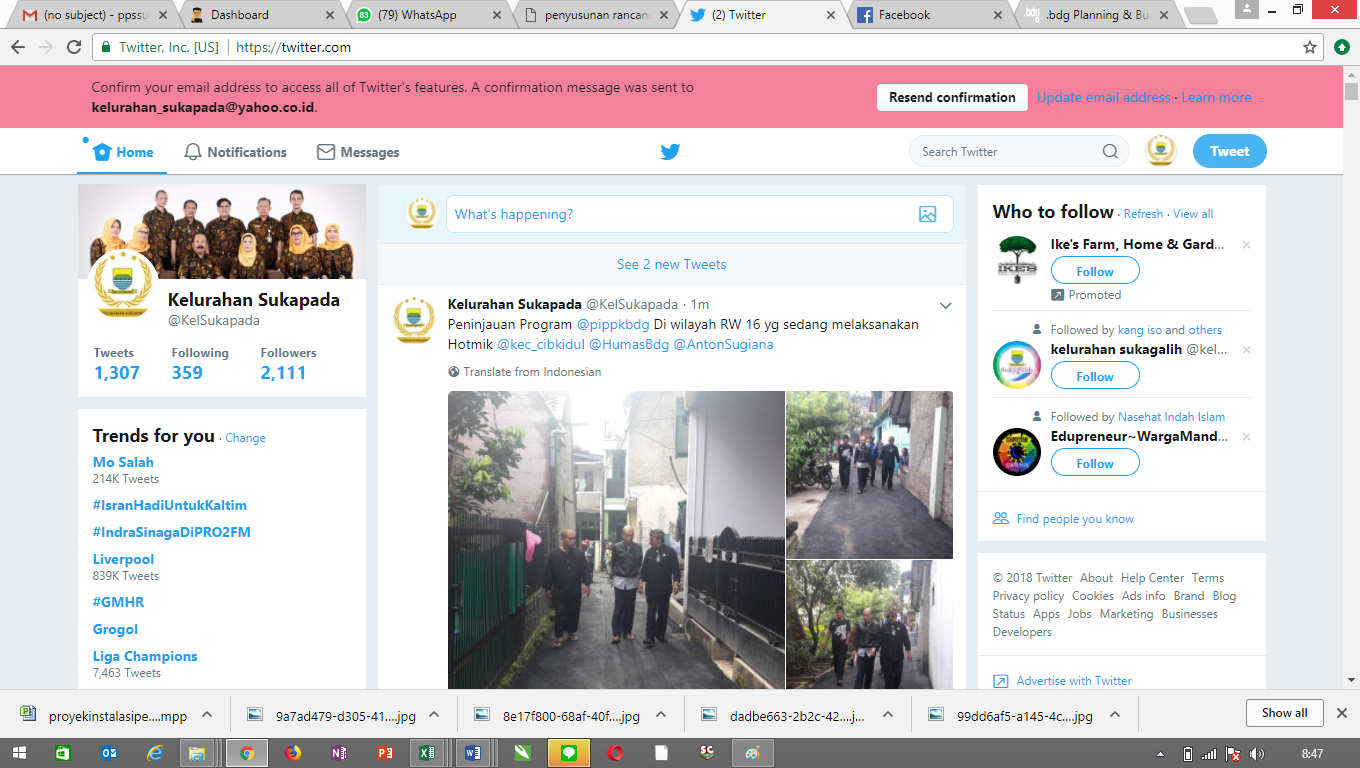This screenshot has width=1360, height=768.
Task: Bookmark this page with the star icon
Action: [1310, 47]
